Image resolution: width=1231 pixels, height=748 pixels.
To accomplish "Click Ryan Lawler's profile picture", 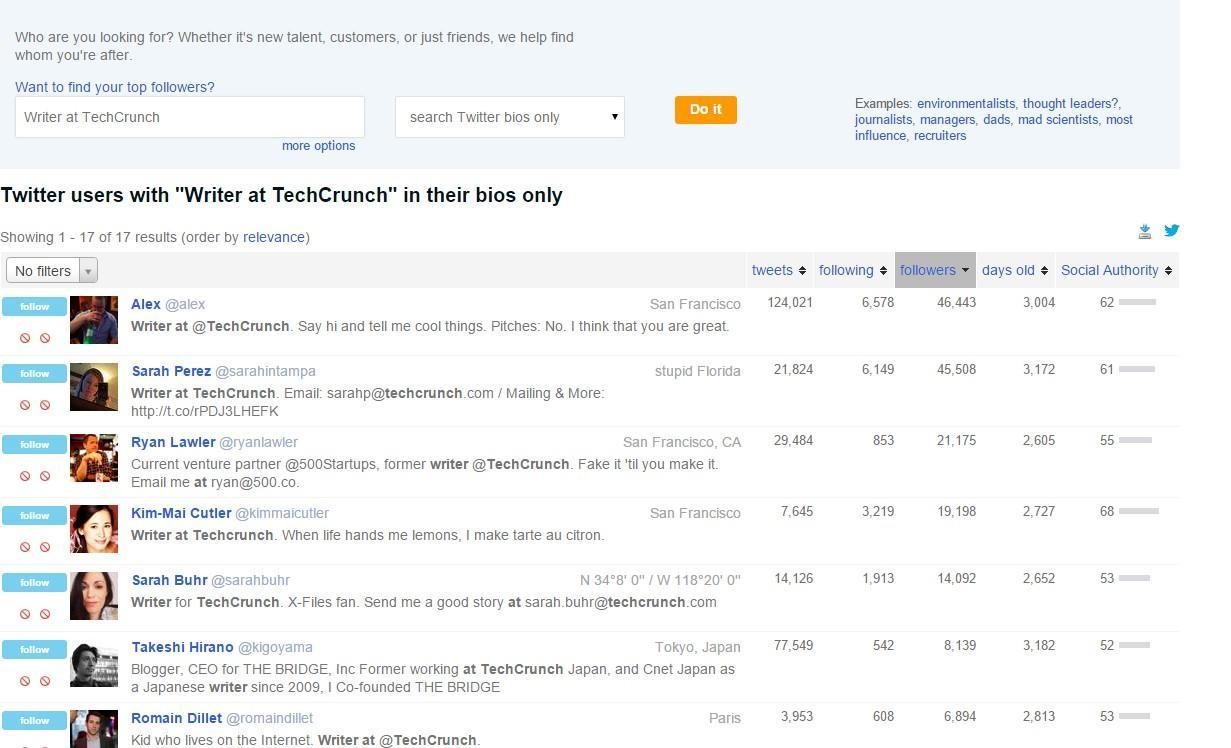I will (x=94, y=458).
